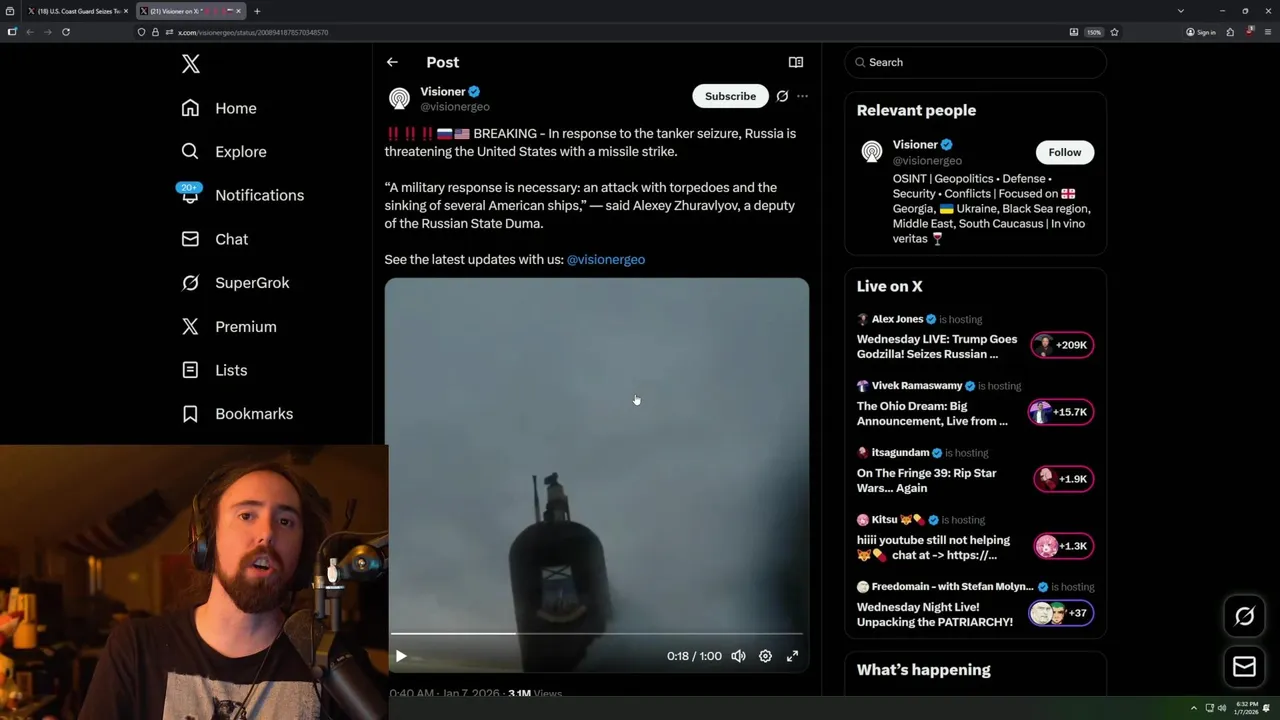Open a new browser tab

pyautogui.click(x=257, y=11)
